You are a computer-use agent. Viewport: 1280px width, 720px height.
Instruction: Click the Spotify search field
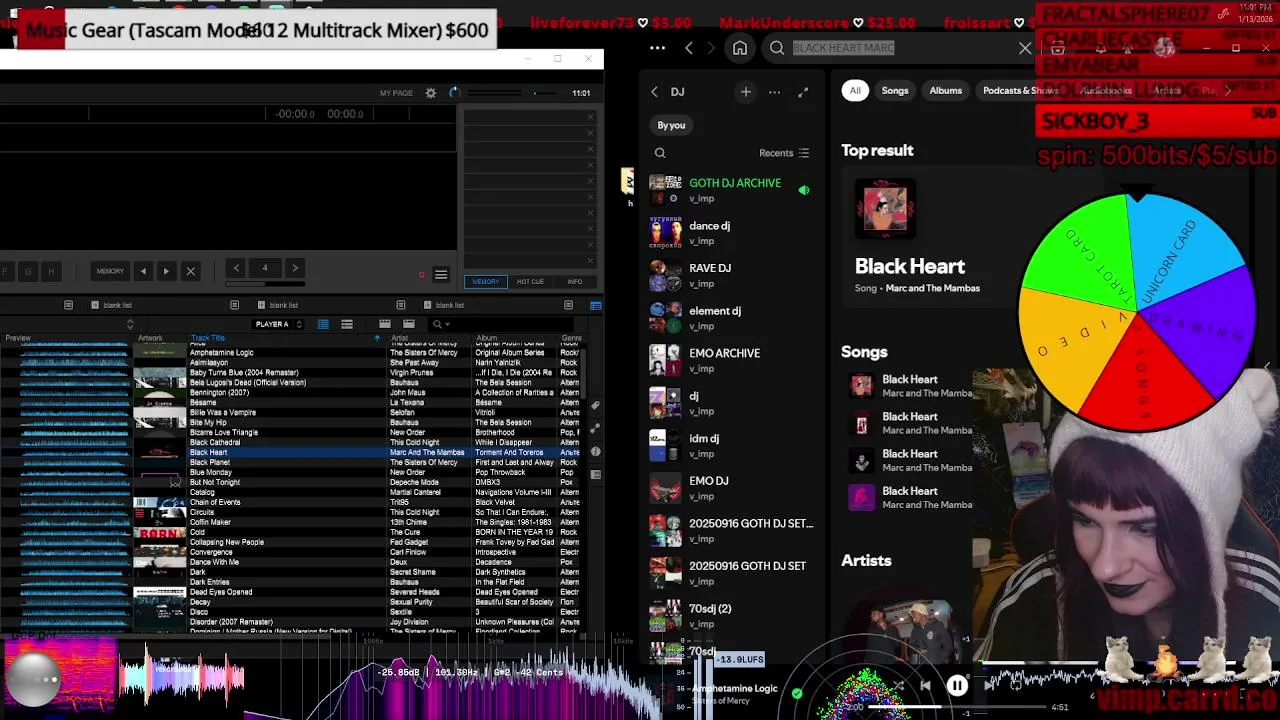point(900,48)
